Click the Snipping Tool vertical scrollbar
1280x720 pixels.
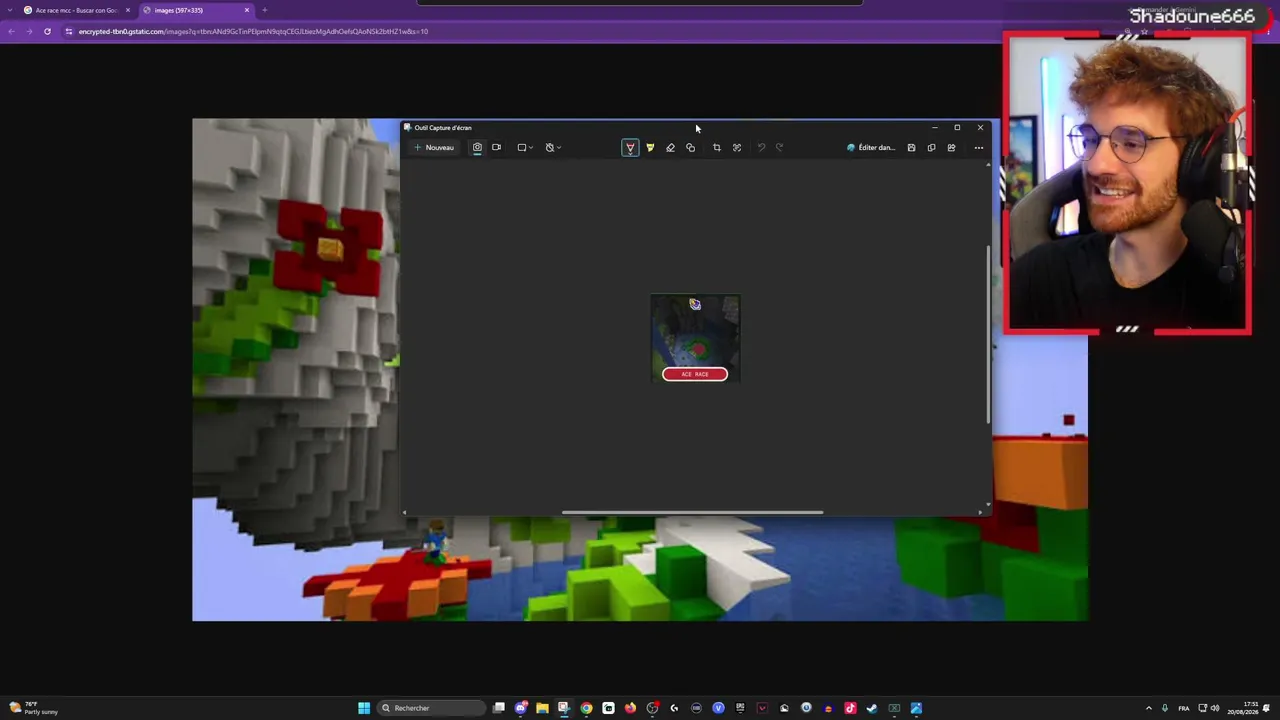coord(989,334)
